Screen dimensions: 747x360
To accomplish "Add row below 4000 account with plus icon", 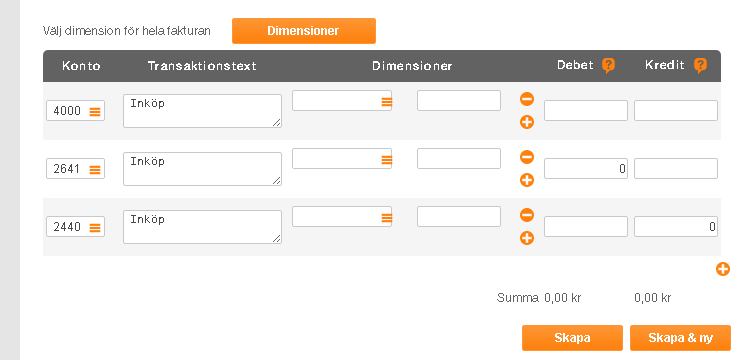I will 526,122.
